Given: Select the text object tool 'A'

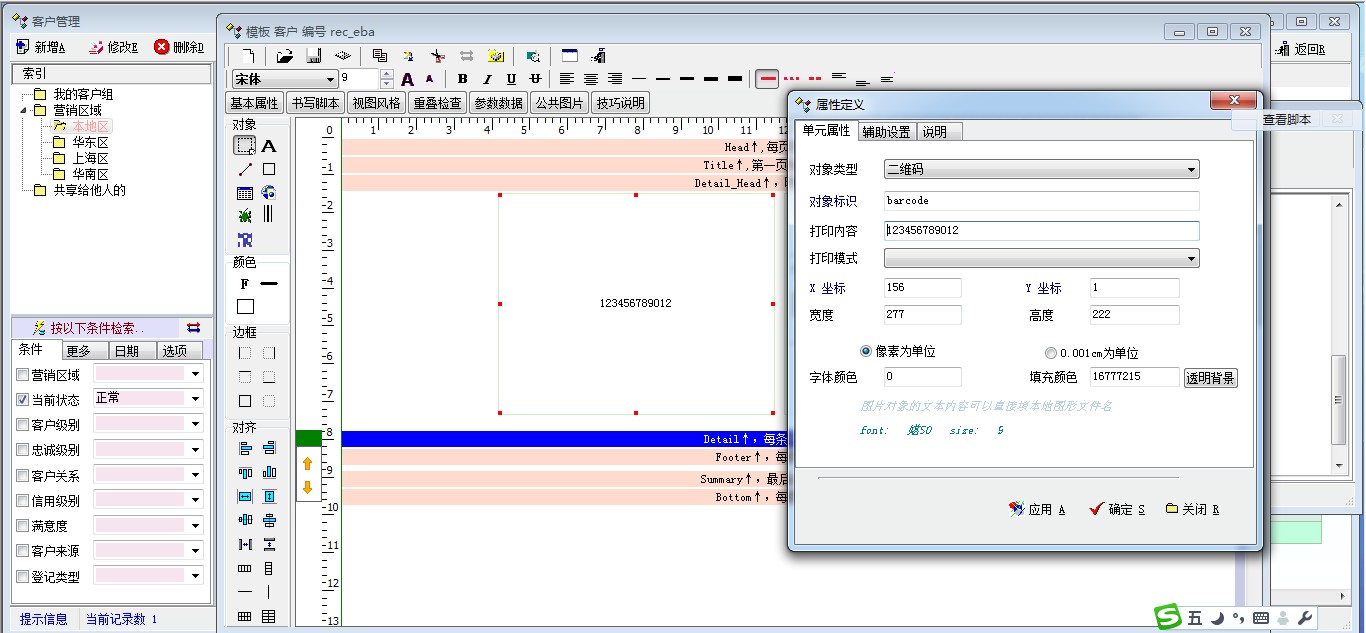Looking at the screenshot, I should [268, 146].
